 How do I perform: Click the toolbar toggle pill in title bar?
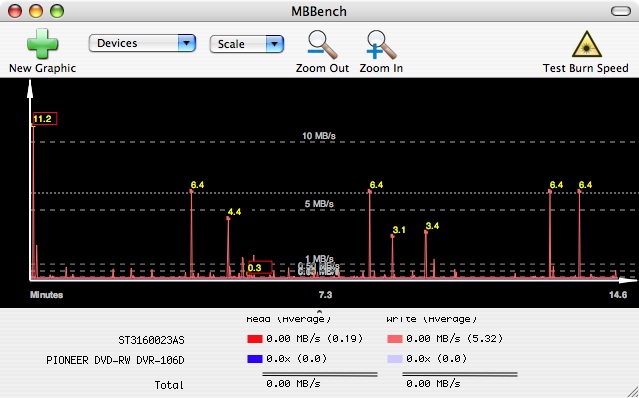pyautogui.click(x=621, y=11)
